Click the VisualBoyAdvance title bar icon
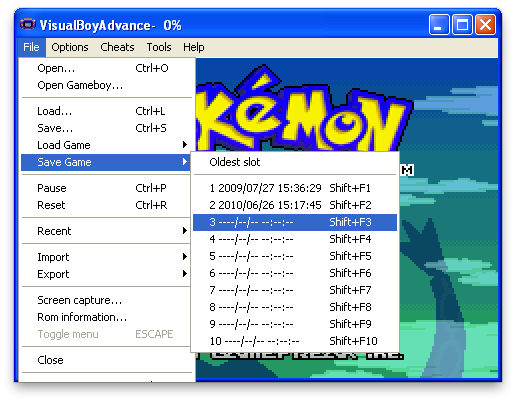 tap(28, 25)
